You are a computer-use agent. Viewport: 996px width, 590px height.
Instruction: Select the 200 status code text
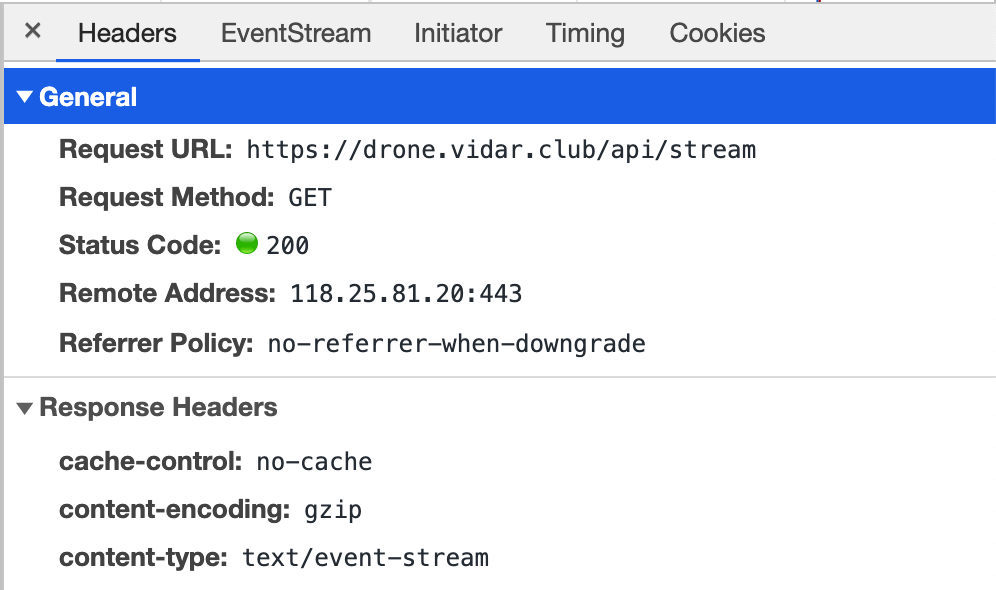(288, 246)
